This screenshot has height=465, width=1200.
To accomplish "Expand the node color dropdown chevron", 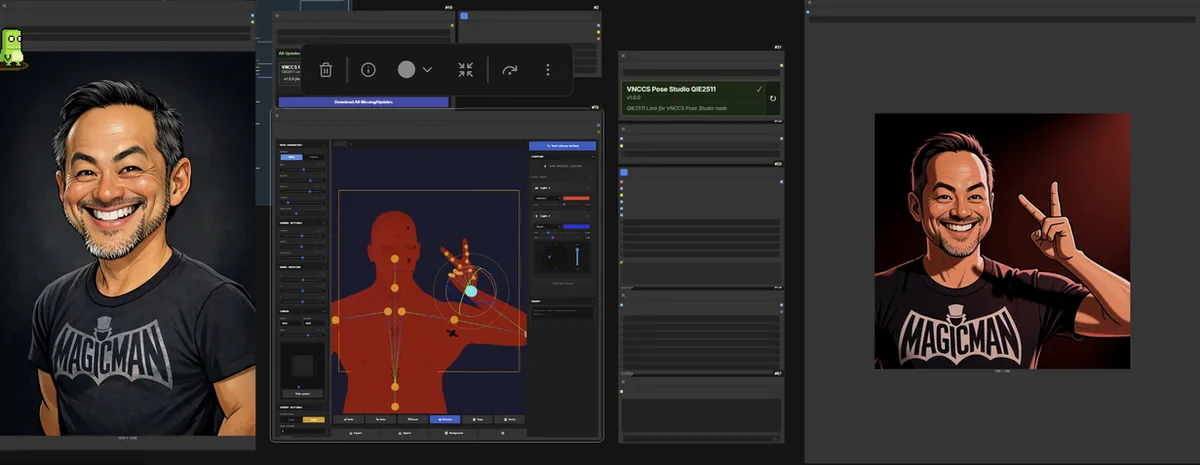I will coord(427,70).
